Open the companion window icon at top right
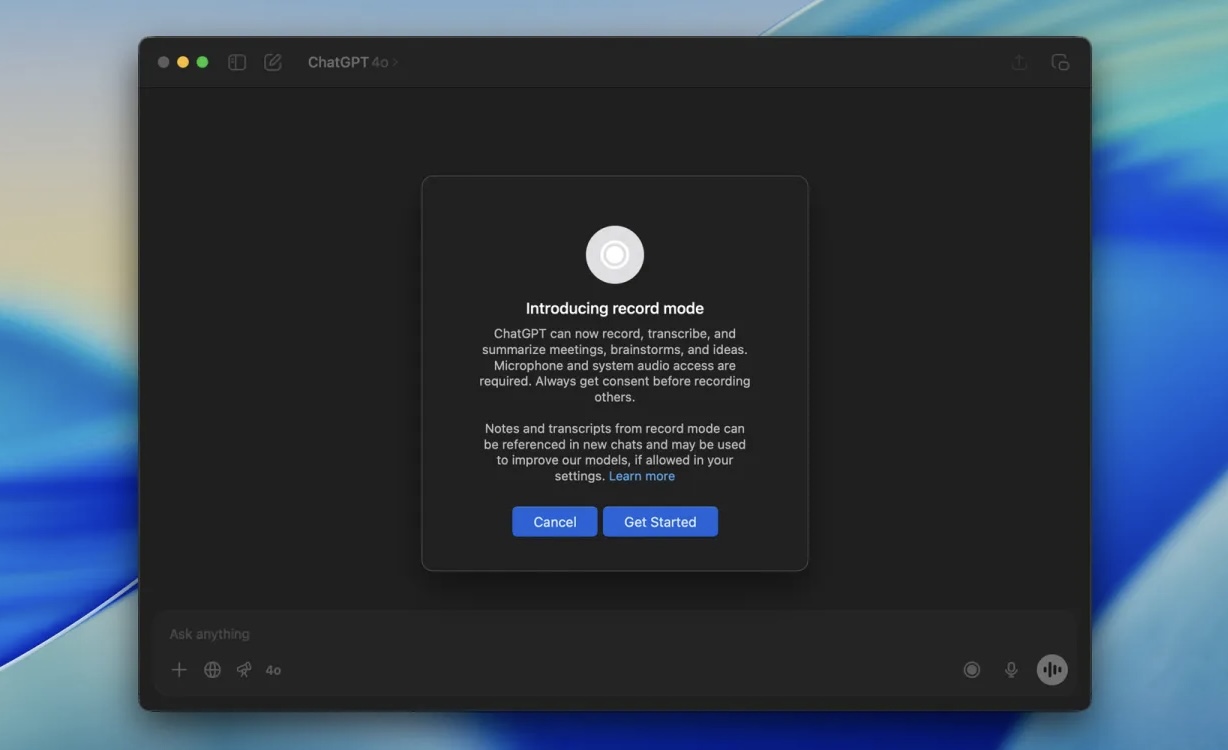 click(1060, 62)
